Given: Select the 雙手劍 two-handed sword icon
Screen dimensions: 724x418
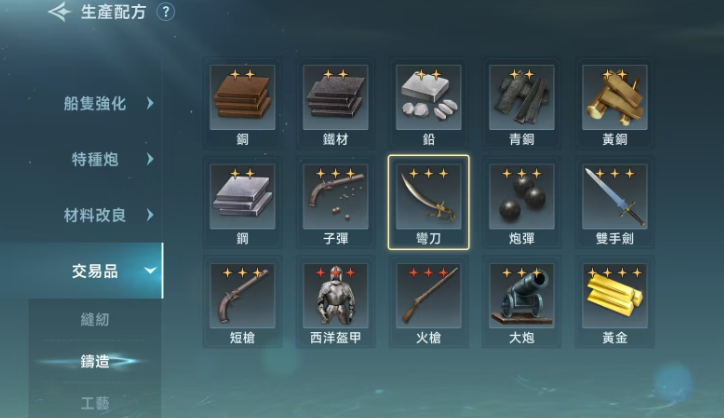Looking at the screenshot, I should coord(615,197).
